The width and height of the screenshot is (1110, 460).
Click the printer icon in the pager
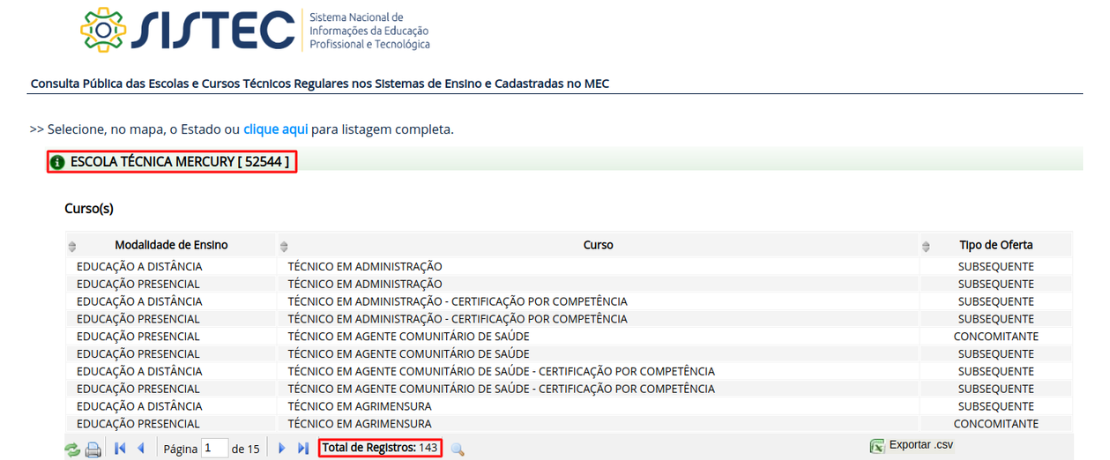[93, 449]
